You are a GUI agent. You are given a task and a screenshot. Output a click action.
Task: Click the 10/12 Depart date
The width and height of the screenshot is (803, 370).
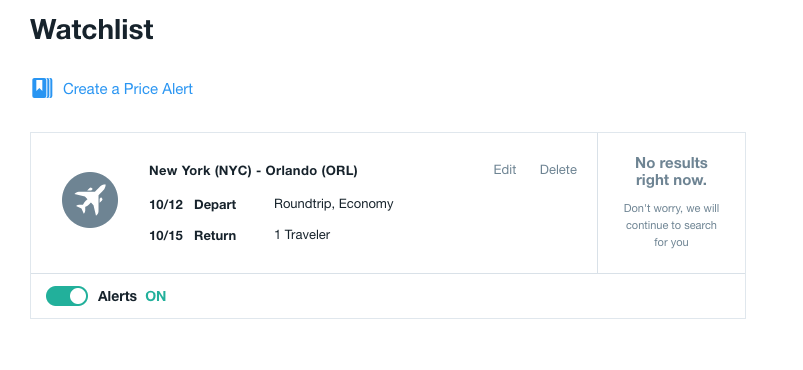[166, 204]
